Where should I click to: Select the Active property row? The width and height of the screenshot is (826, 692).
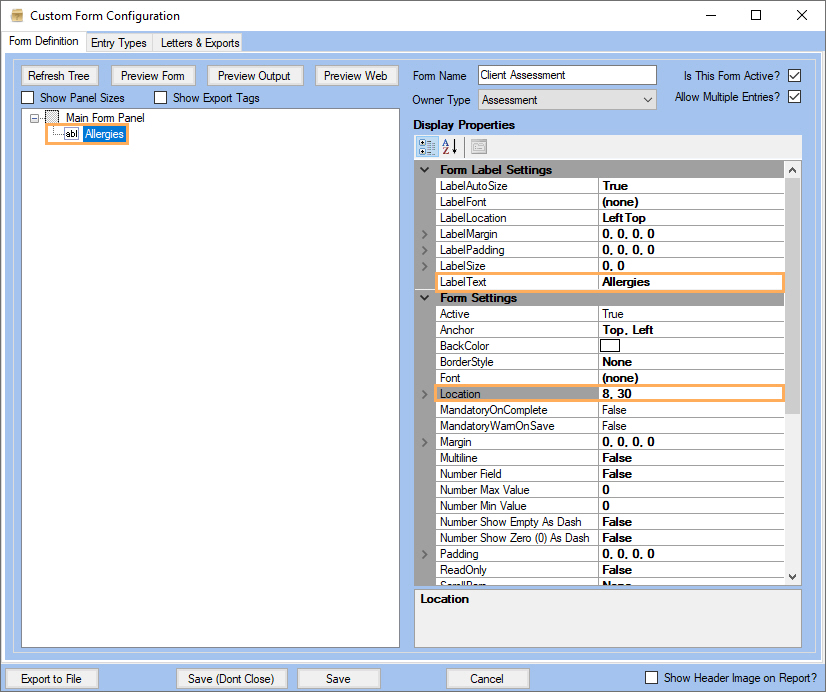point(610,314)
